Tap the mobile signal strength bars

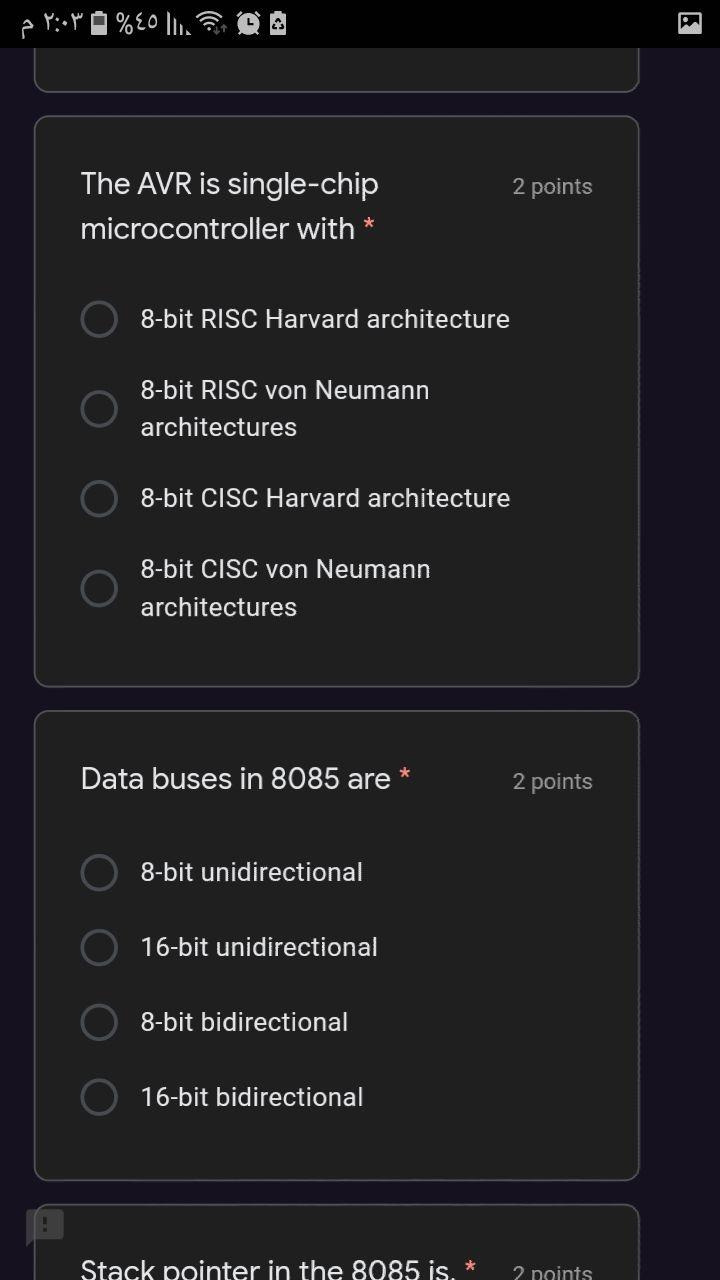tap(176, 23)
